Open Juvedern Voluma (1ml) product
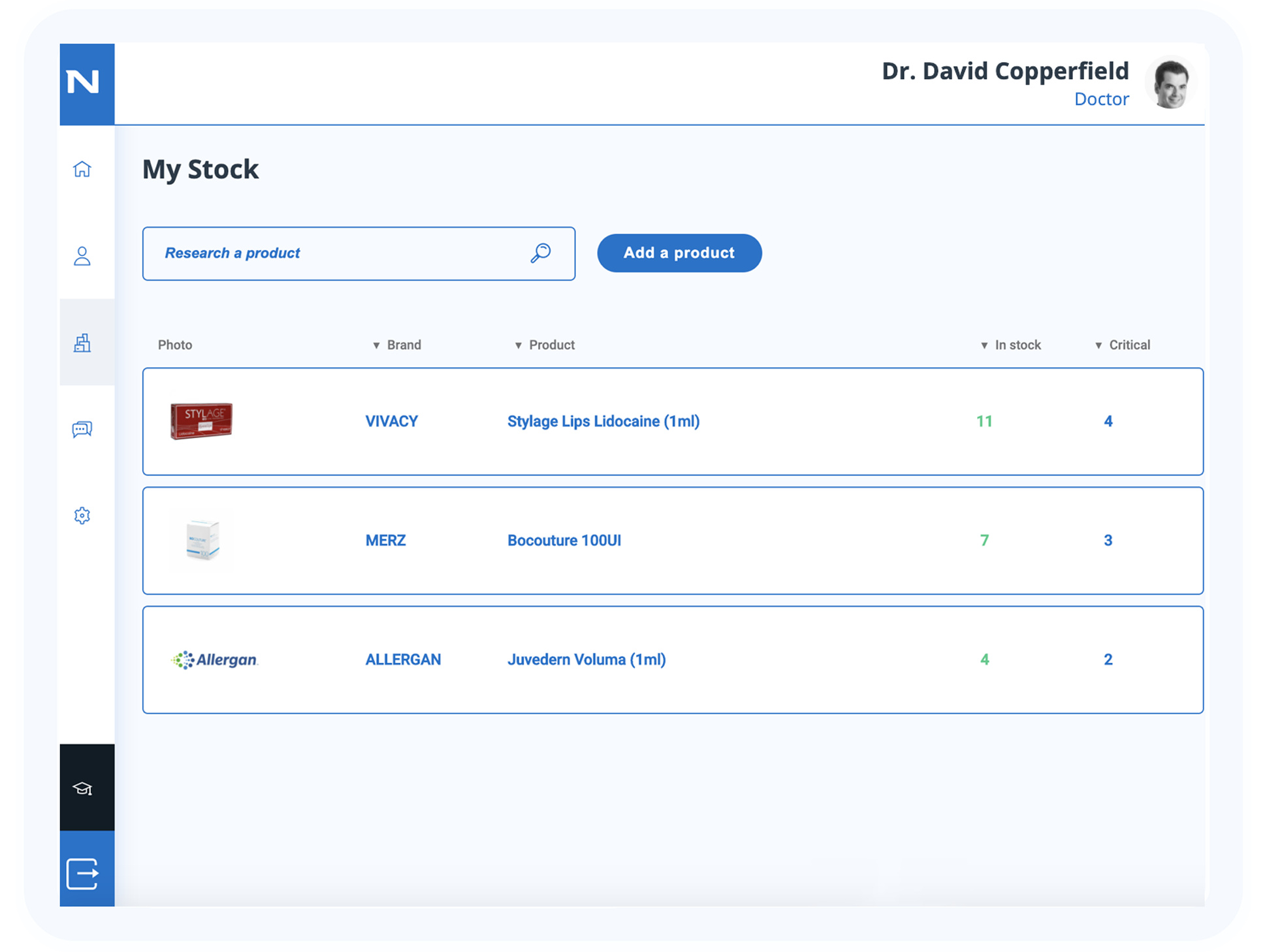This screenshot has width=1267, height=952. 586,659
